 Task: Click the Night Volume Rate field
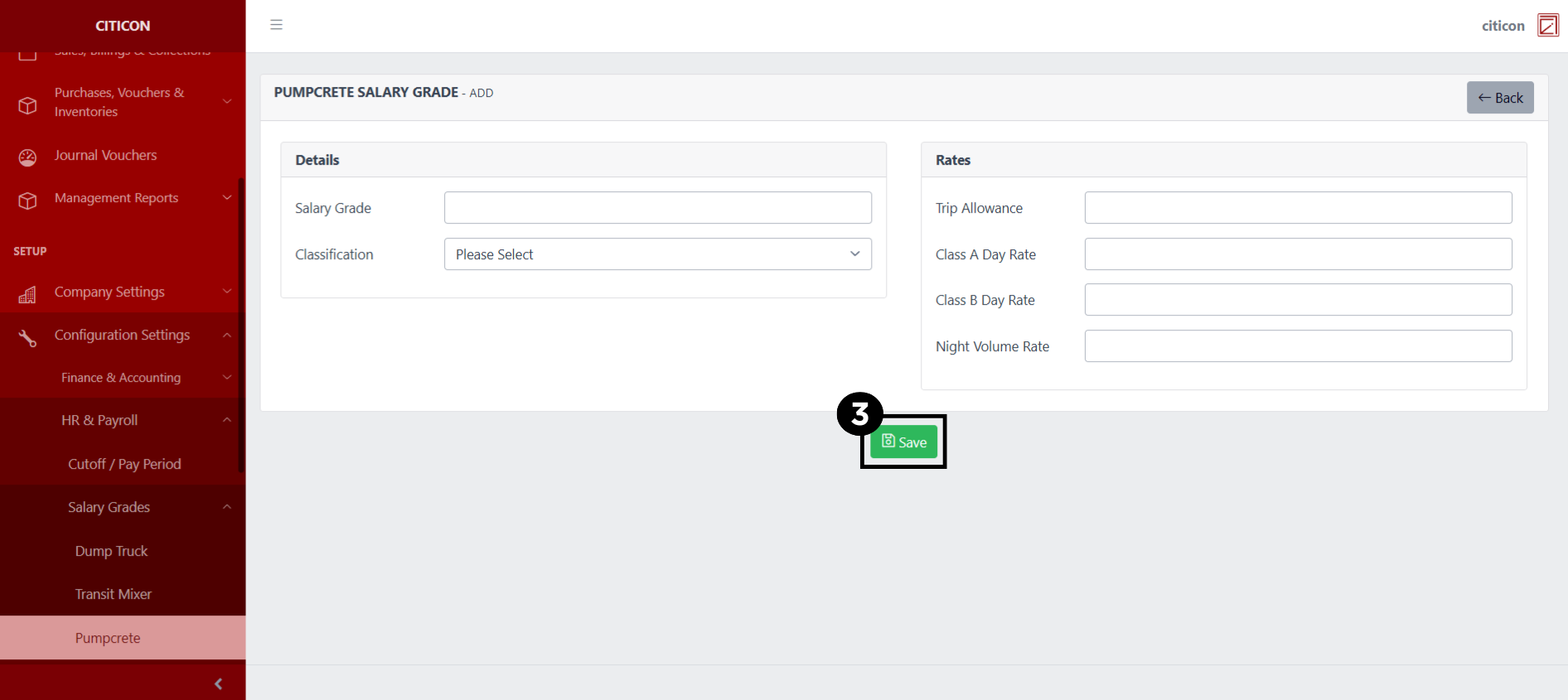pos(1297,346)
